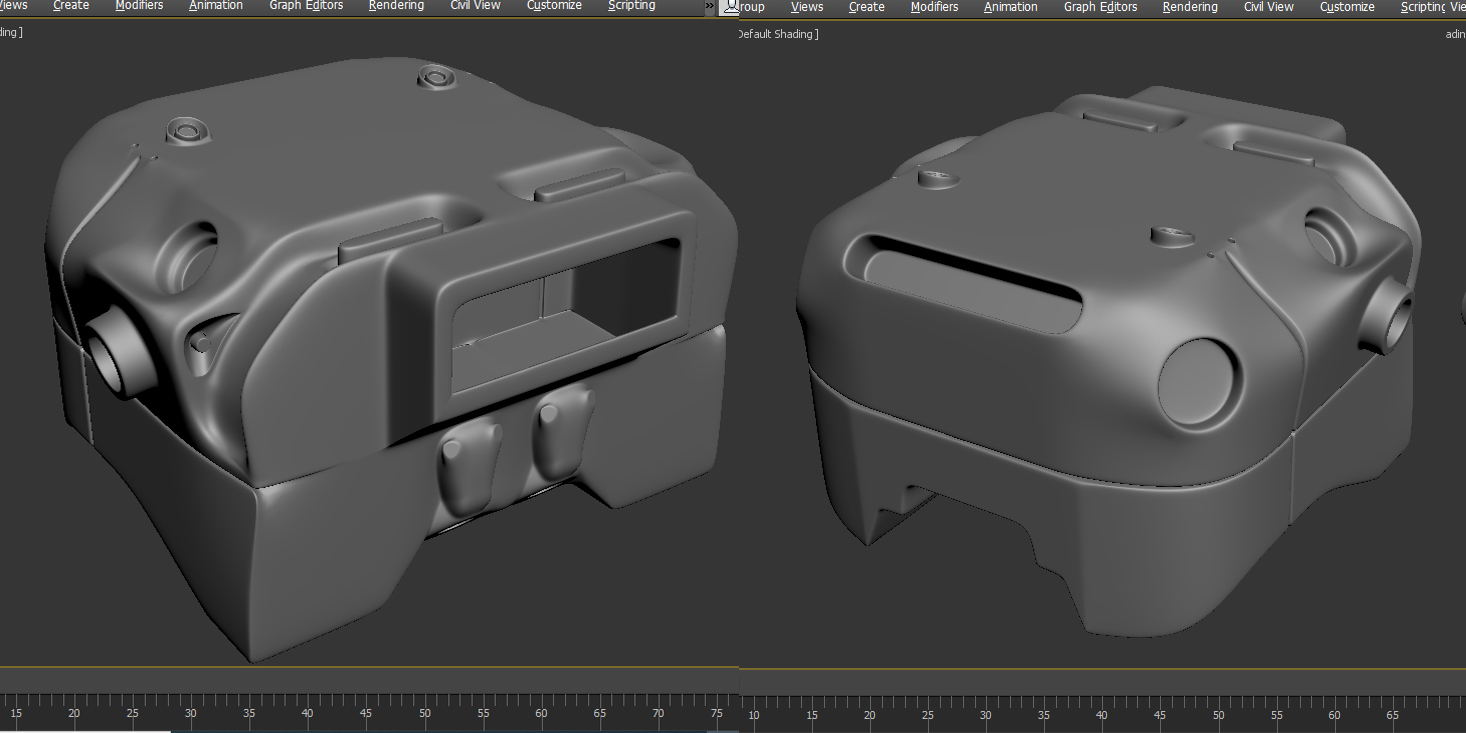Image resolution: width=1466 pixels, height=733 pixels.
Task: Open the [Default Shading] viewport label menu
Action: point(777,33)
